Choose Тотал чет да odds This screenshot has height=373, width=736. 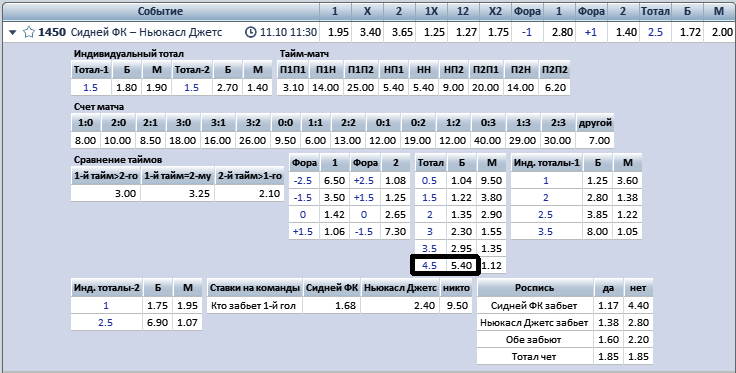point(608,356)
